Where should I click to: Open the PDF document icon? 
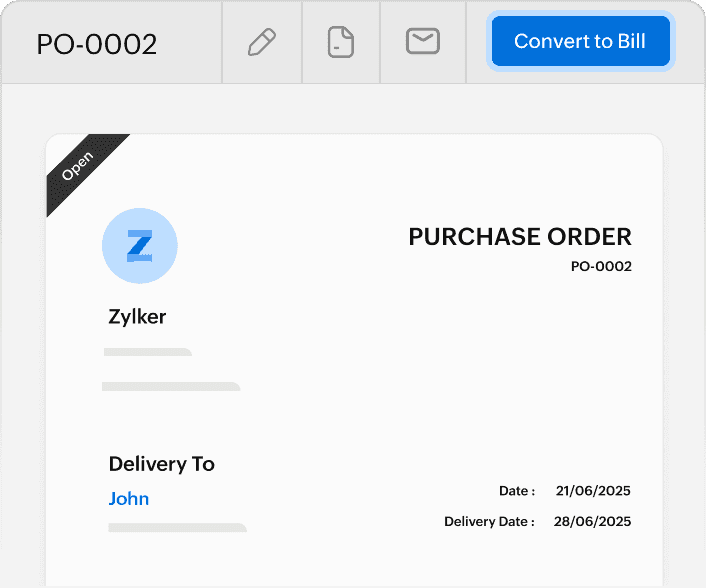click(341, 42)
